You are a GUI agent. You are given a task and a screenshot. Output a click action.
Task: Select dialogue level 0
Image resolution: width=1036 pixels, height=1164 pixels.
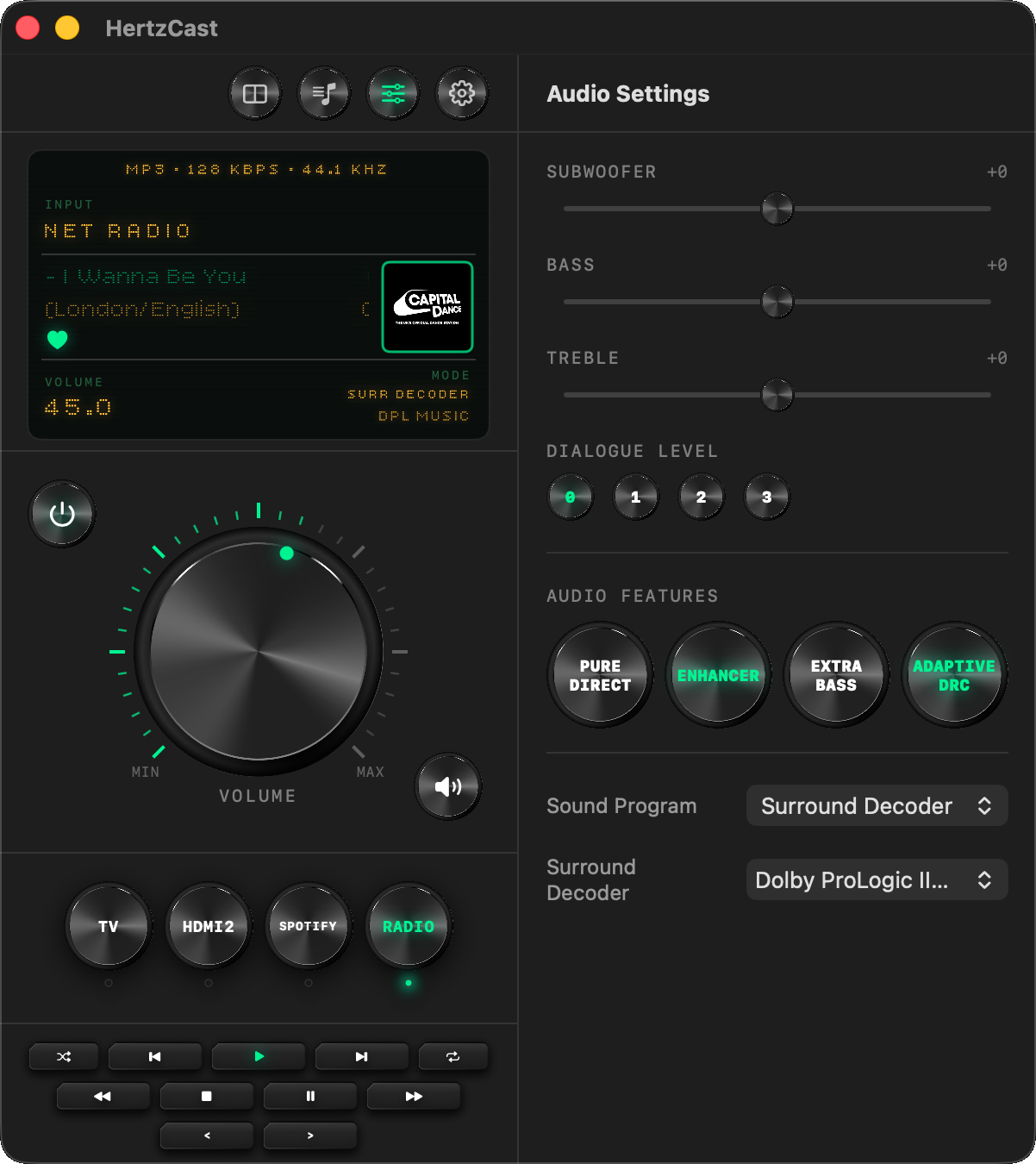pyautogui.click(x=571, y=497)
